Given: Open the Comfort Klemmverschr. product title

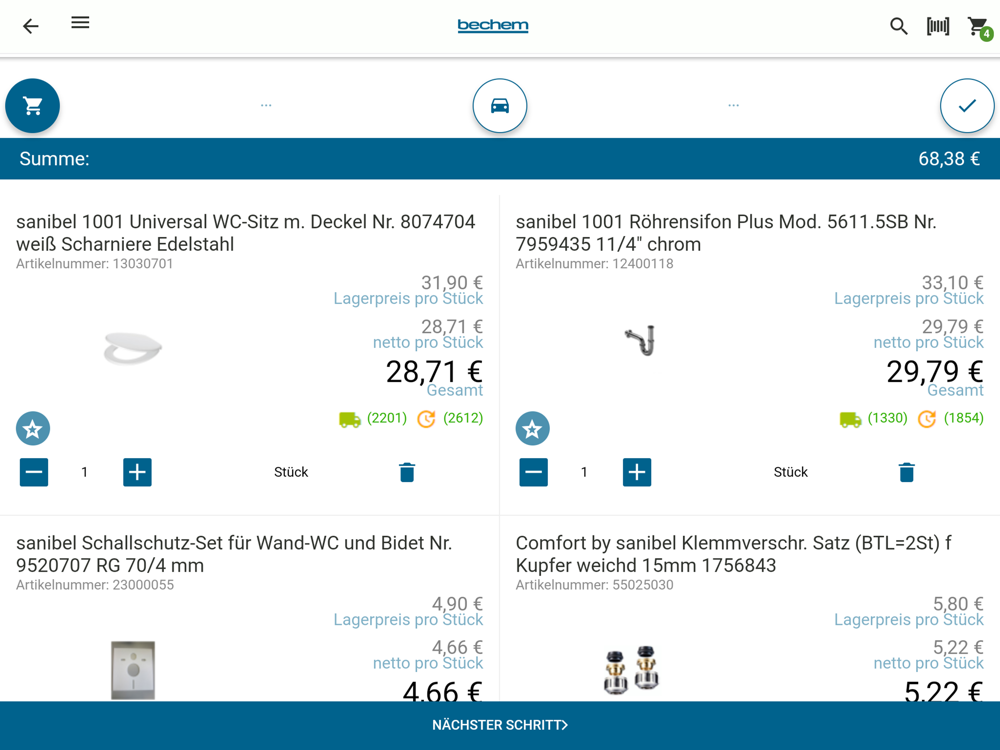Looking at the screenshot, I should tap(733, 554).
